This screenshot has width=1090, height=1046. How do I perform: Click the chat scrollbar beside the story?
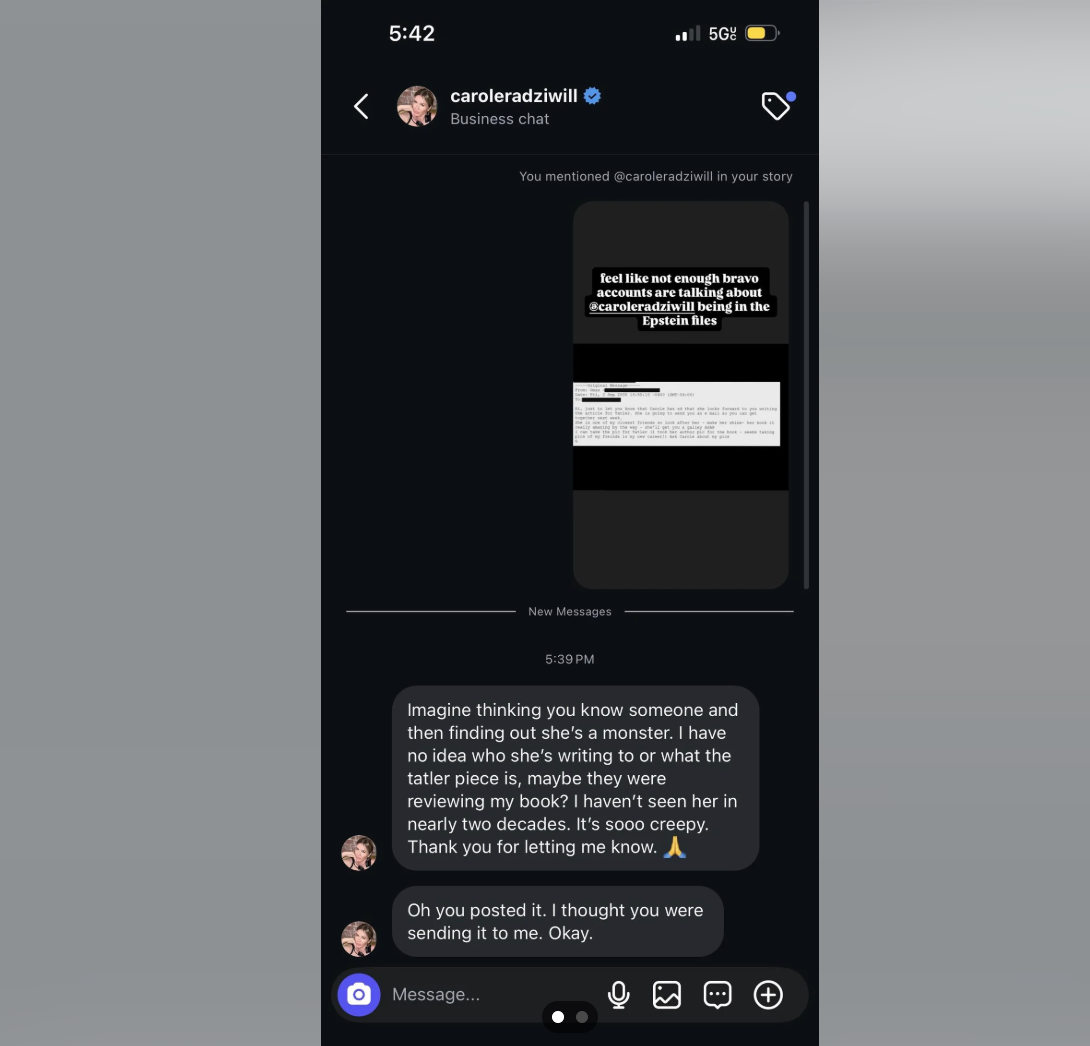click(x=806, y=395)
